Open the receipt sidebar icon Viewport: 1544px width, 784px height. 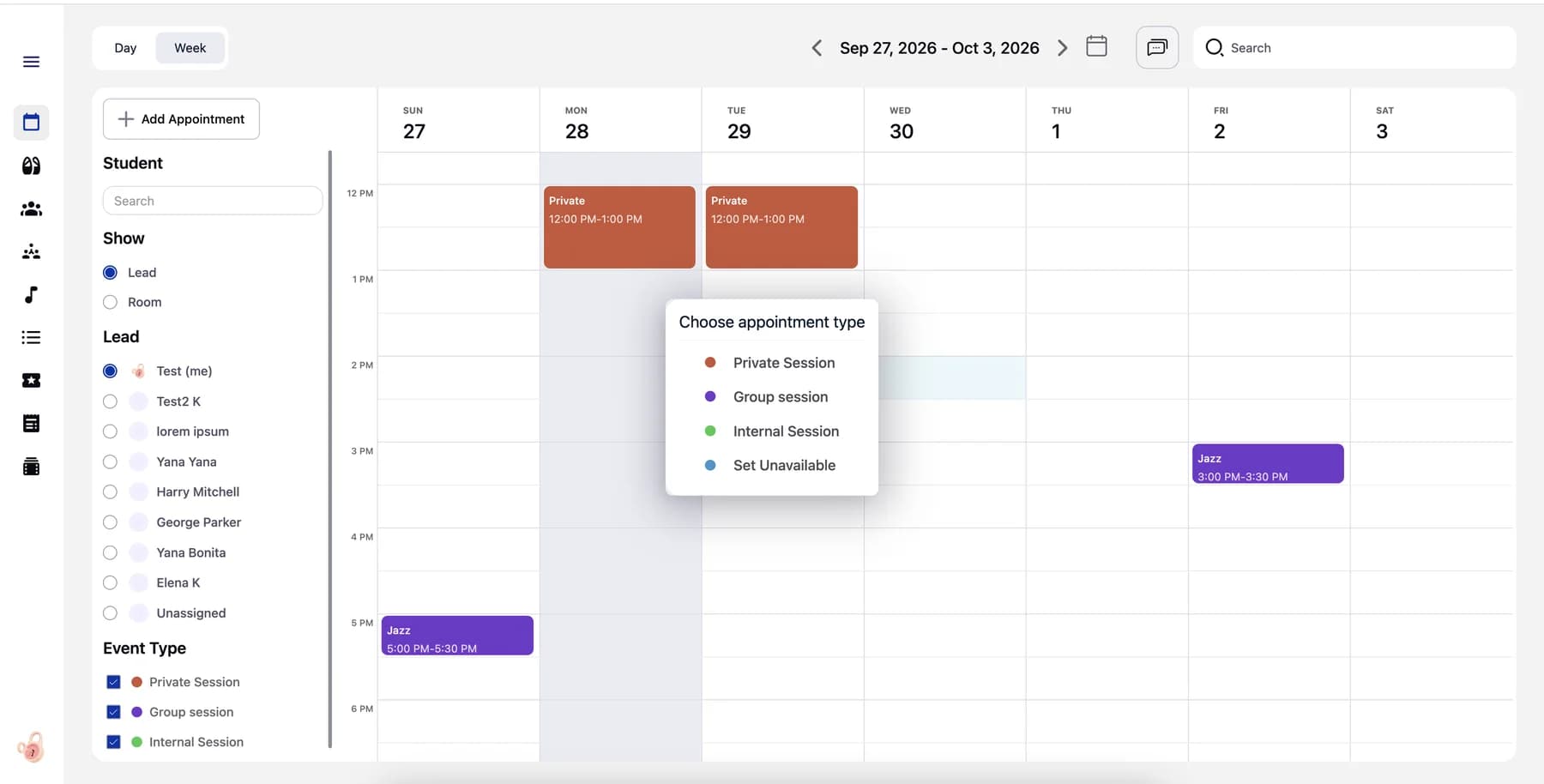point(31,423)
